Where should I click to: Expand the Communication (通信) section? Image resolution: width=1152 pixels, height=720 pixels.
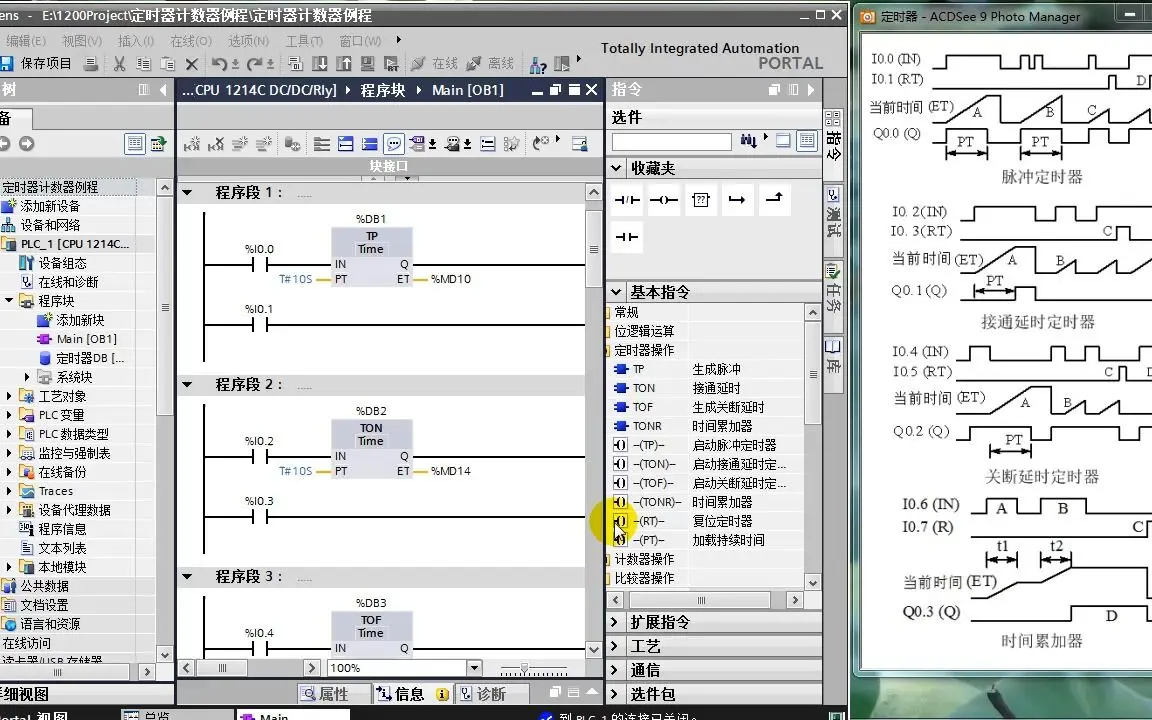pyautogui.click(x=614, y=670)
